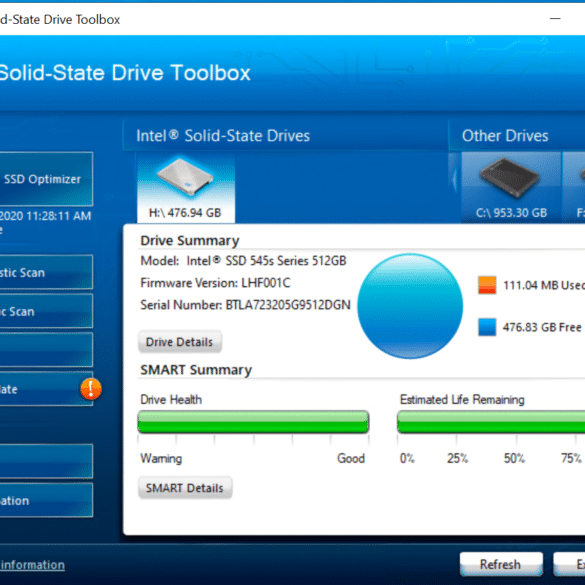585x585 pixels.
Task: Minimize the Toolbox window
Action: (555, 18)
